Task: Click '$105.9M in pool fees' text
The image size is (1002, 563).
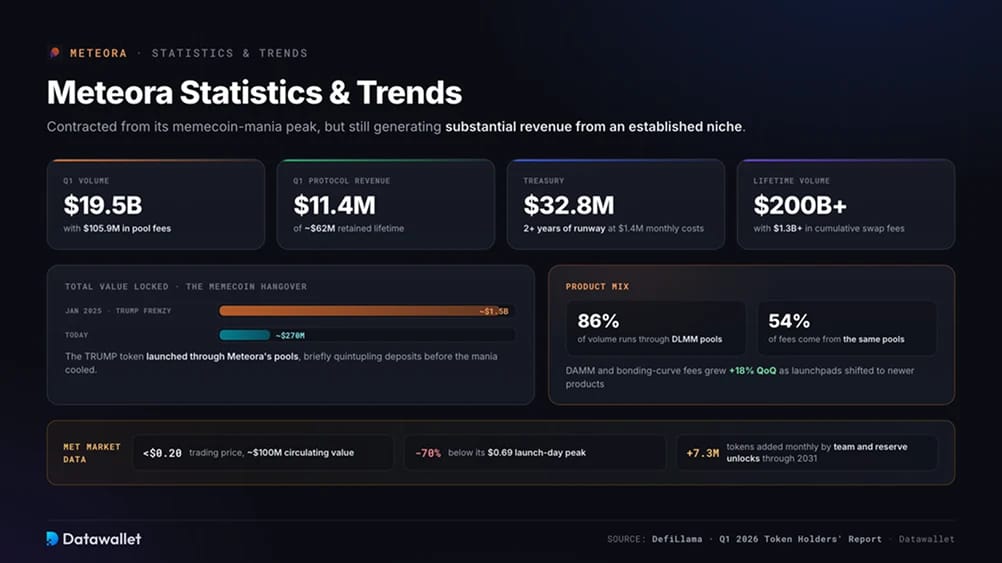Action: point(127,228)
